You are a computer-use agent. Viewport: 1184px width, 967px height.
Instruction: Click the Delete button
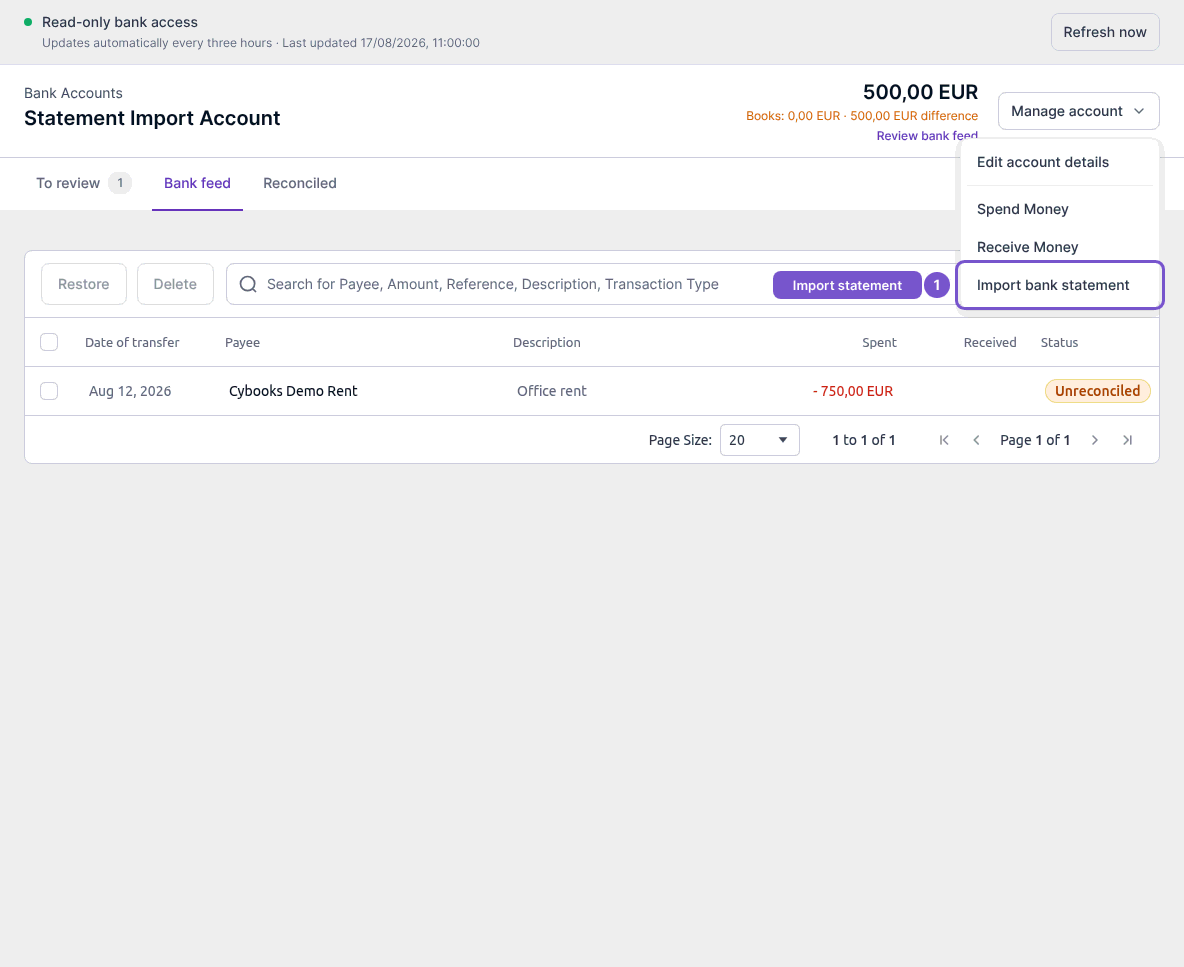(175, 284)
